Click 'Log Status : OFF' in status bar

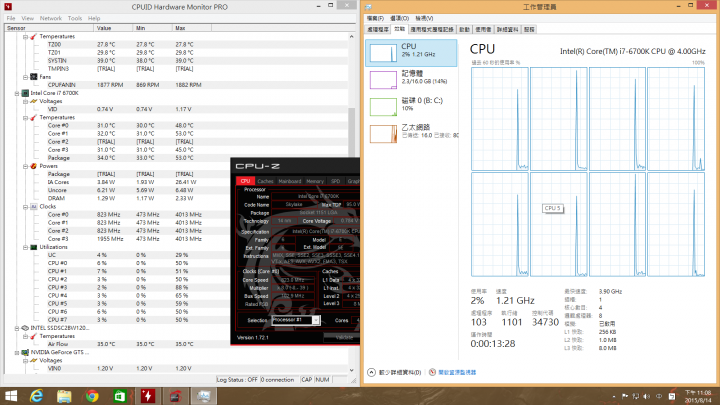tap(237, 380)
